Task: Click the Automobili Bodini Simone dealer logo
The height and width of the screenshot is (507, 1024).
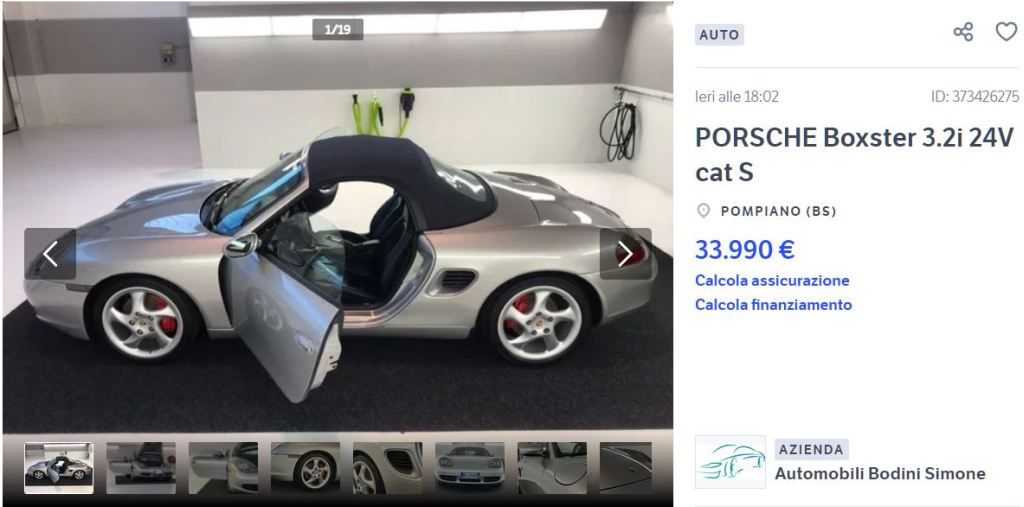Action: point(730,462)
